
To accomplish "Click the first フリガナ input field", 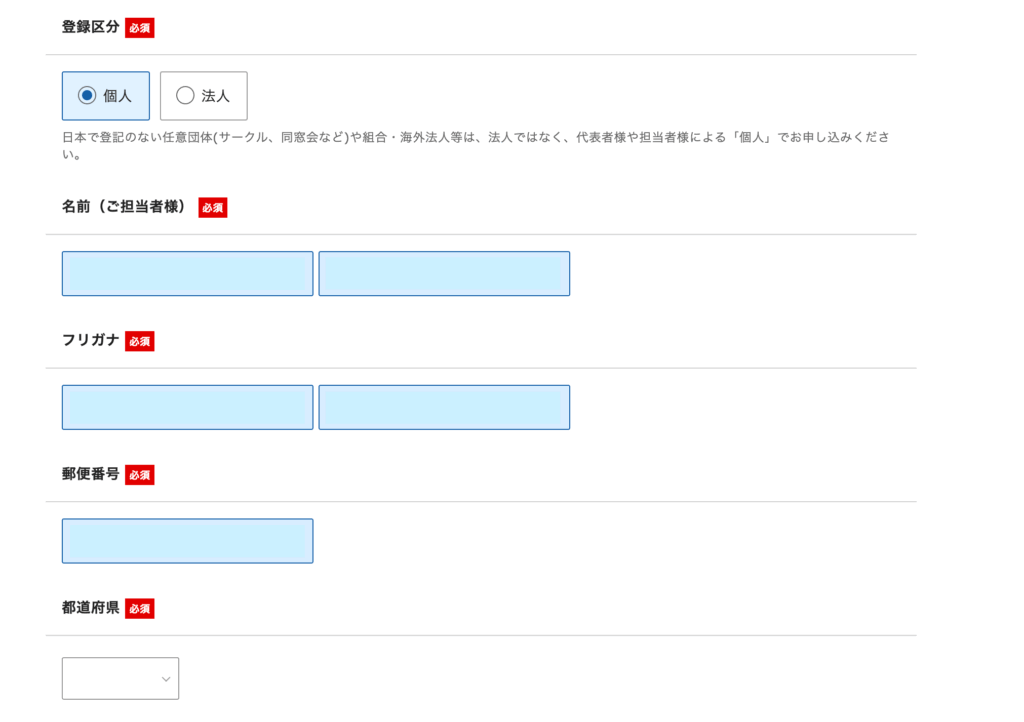I will [x=187, y=408].
